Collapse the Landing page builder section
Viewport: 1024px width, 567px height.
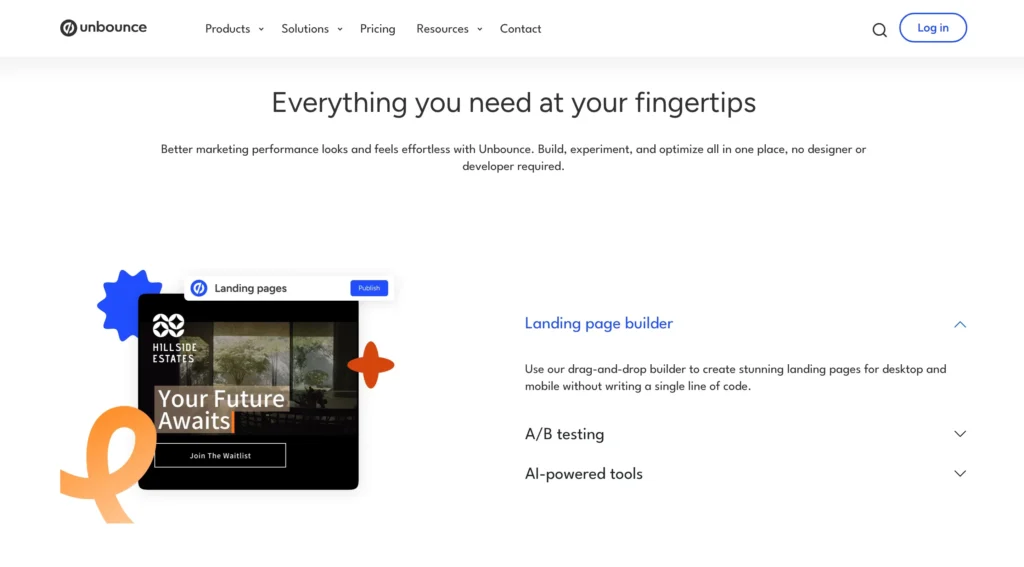[x=959, y=324]
